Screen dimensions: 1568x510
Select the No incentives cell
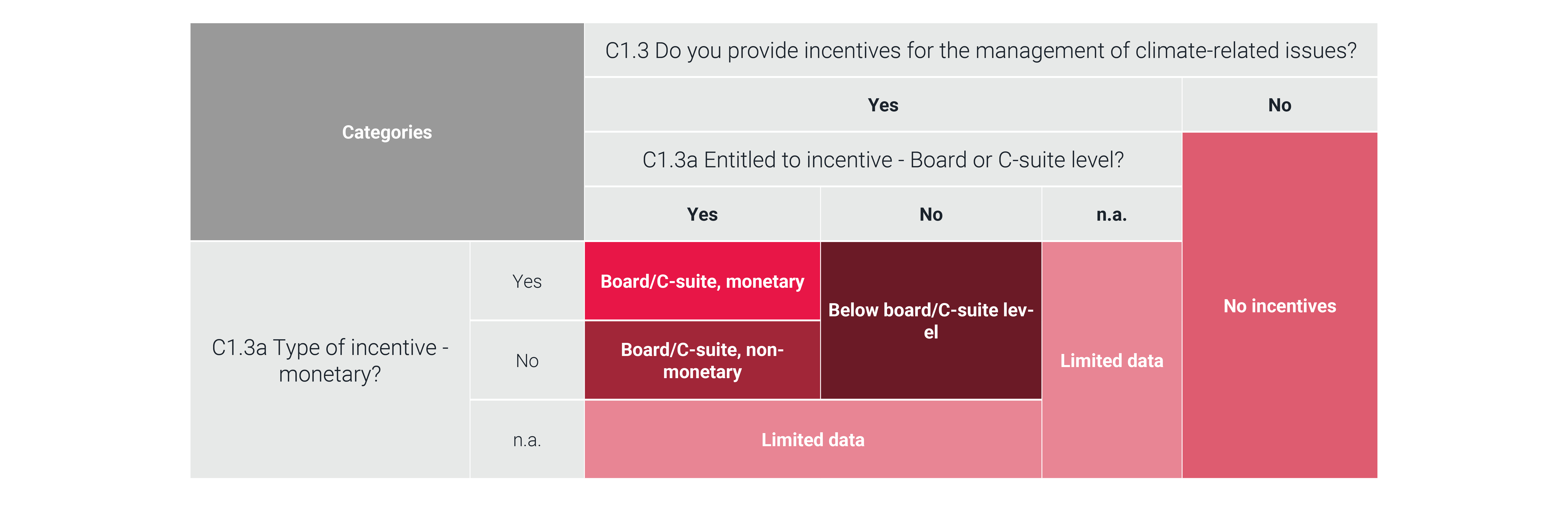click(x=1279, y=305)
